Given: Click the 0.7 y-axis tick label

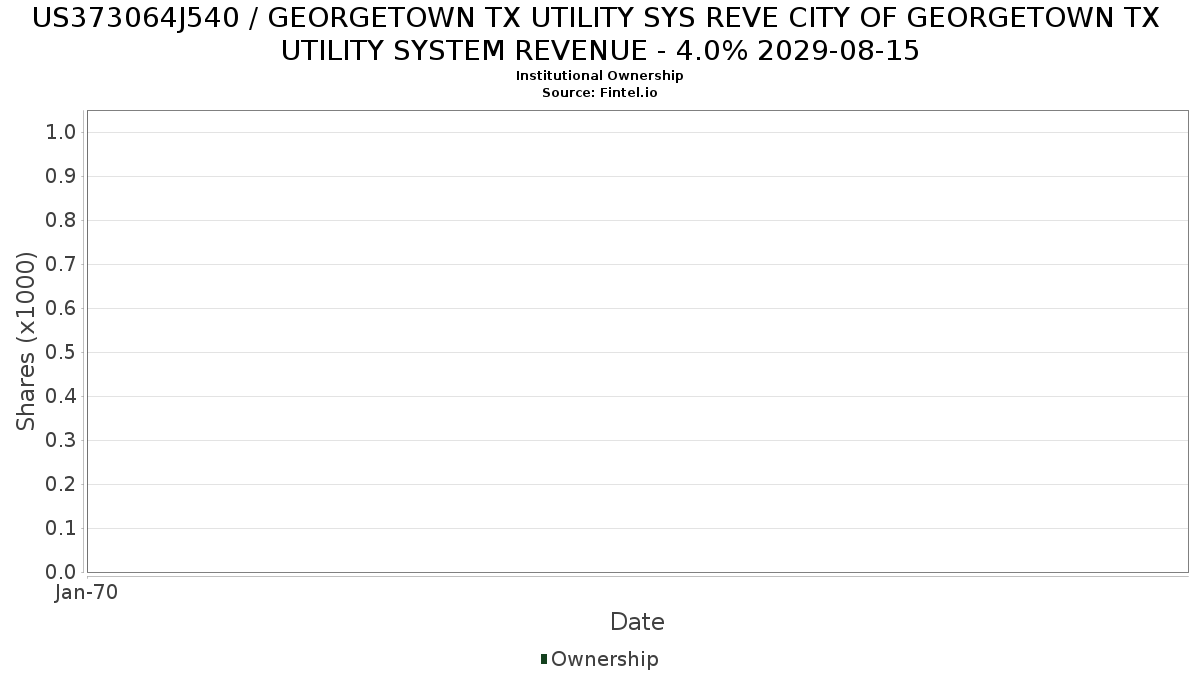Looking at the screenshot, I should tap(61, 265).
